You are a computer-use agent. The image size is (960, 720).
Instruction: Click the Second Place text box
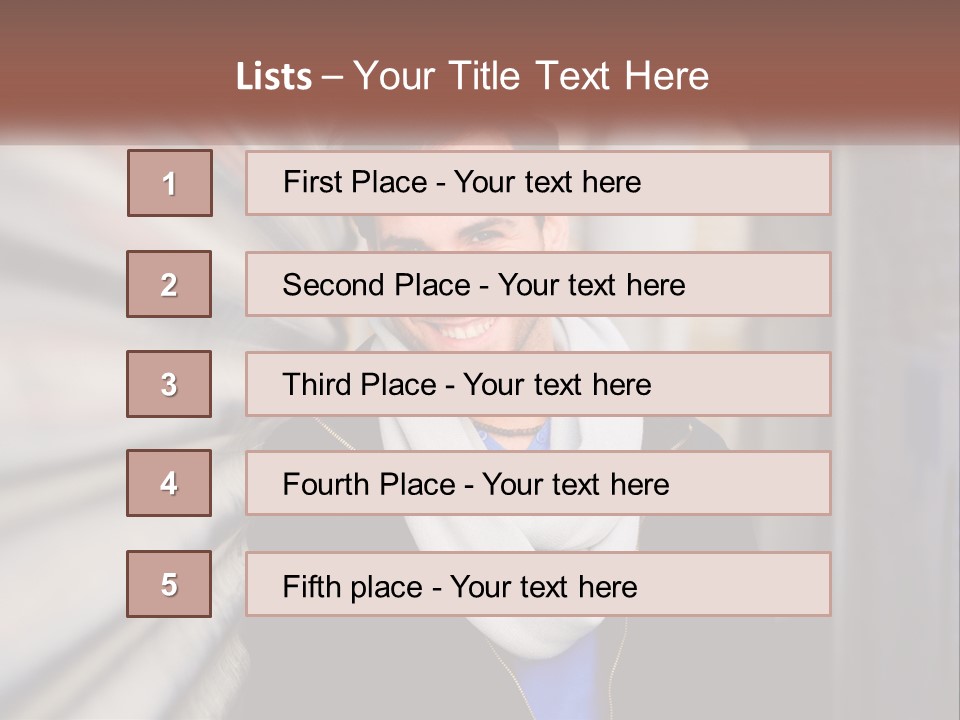click(x=538, y=284)
